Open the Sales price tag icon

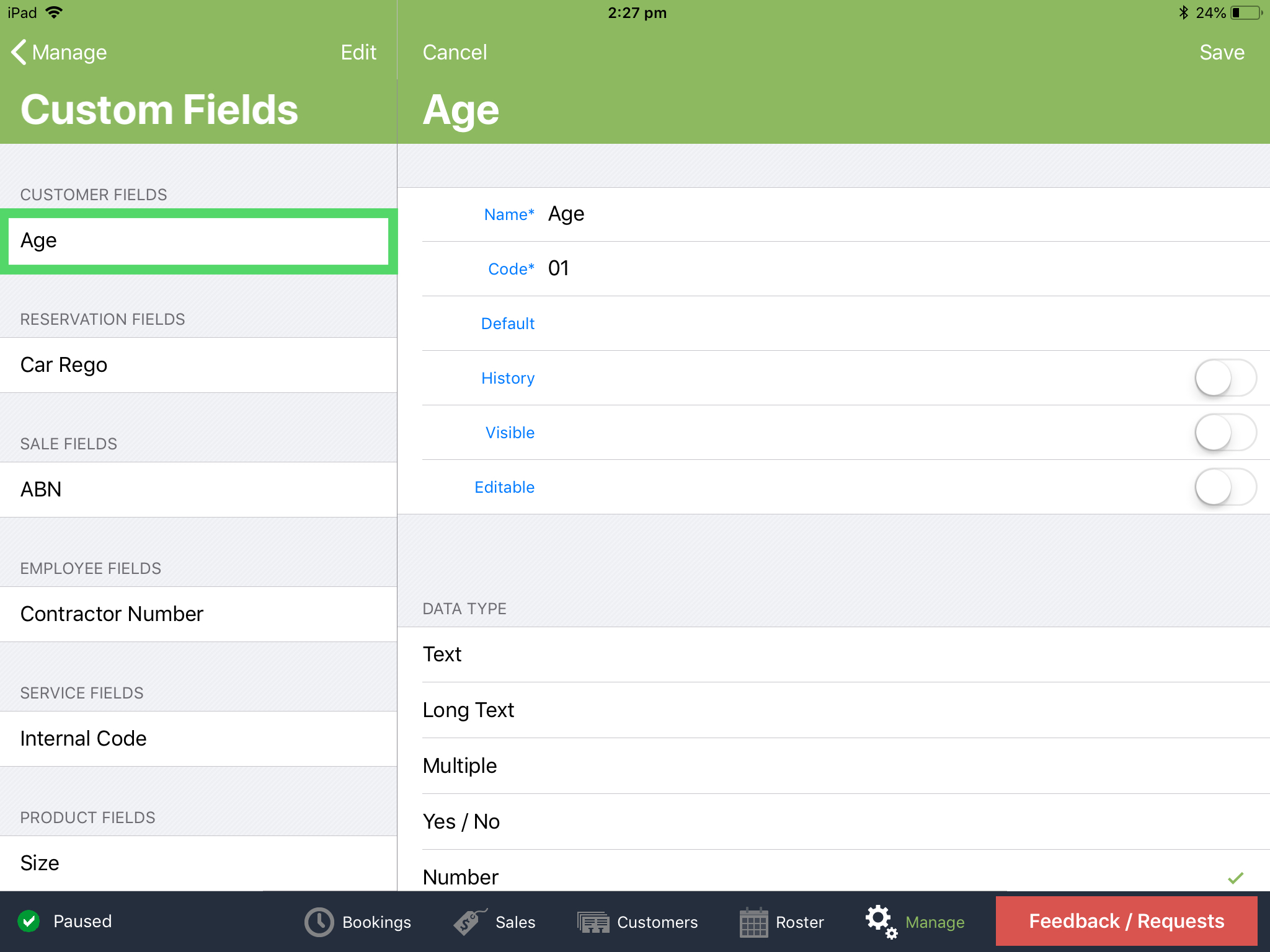[470, 922]
